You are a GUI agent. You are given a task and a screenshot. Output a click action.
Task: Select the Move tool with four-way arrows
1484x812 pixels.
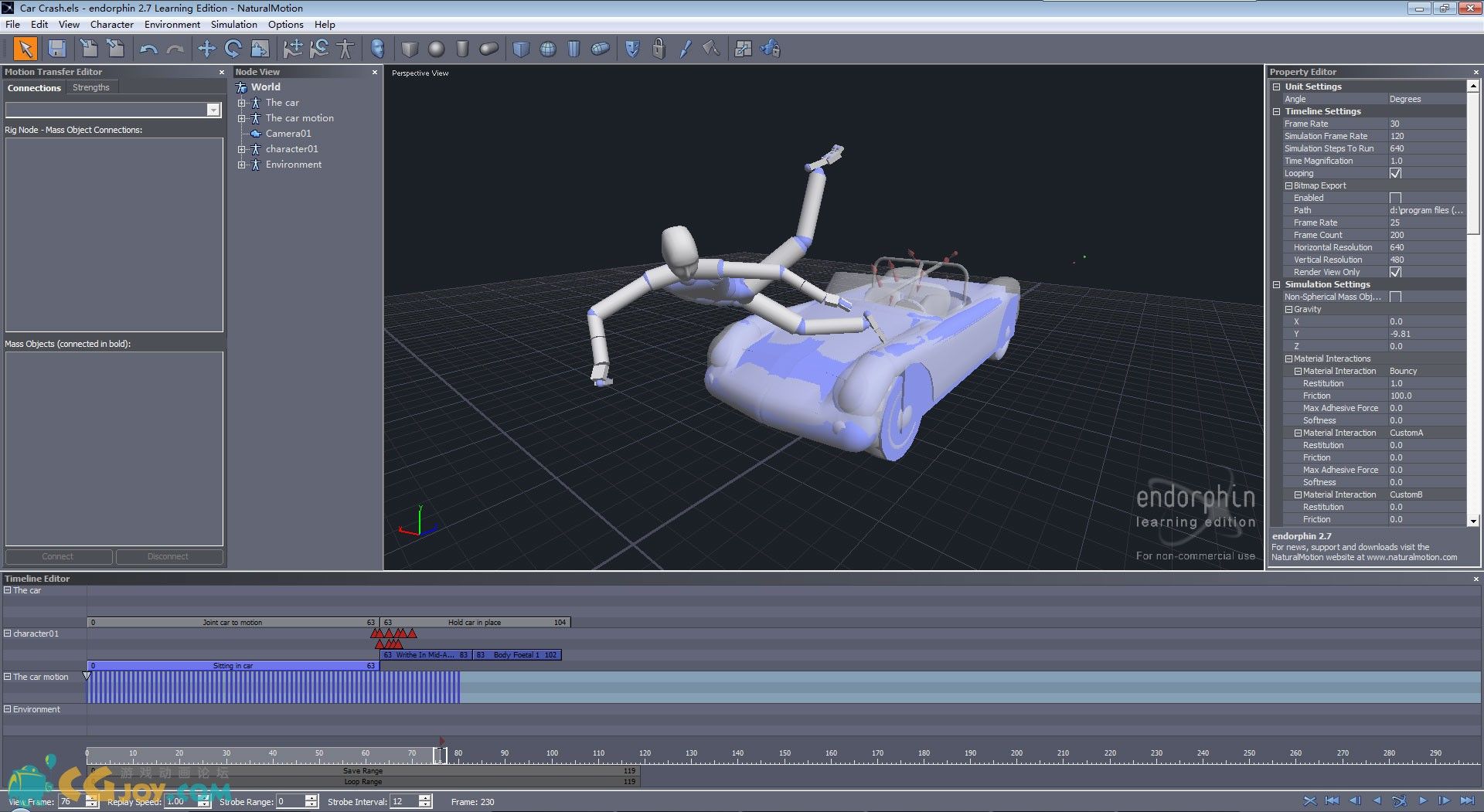(x=206, y=49)
